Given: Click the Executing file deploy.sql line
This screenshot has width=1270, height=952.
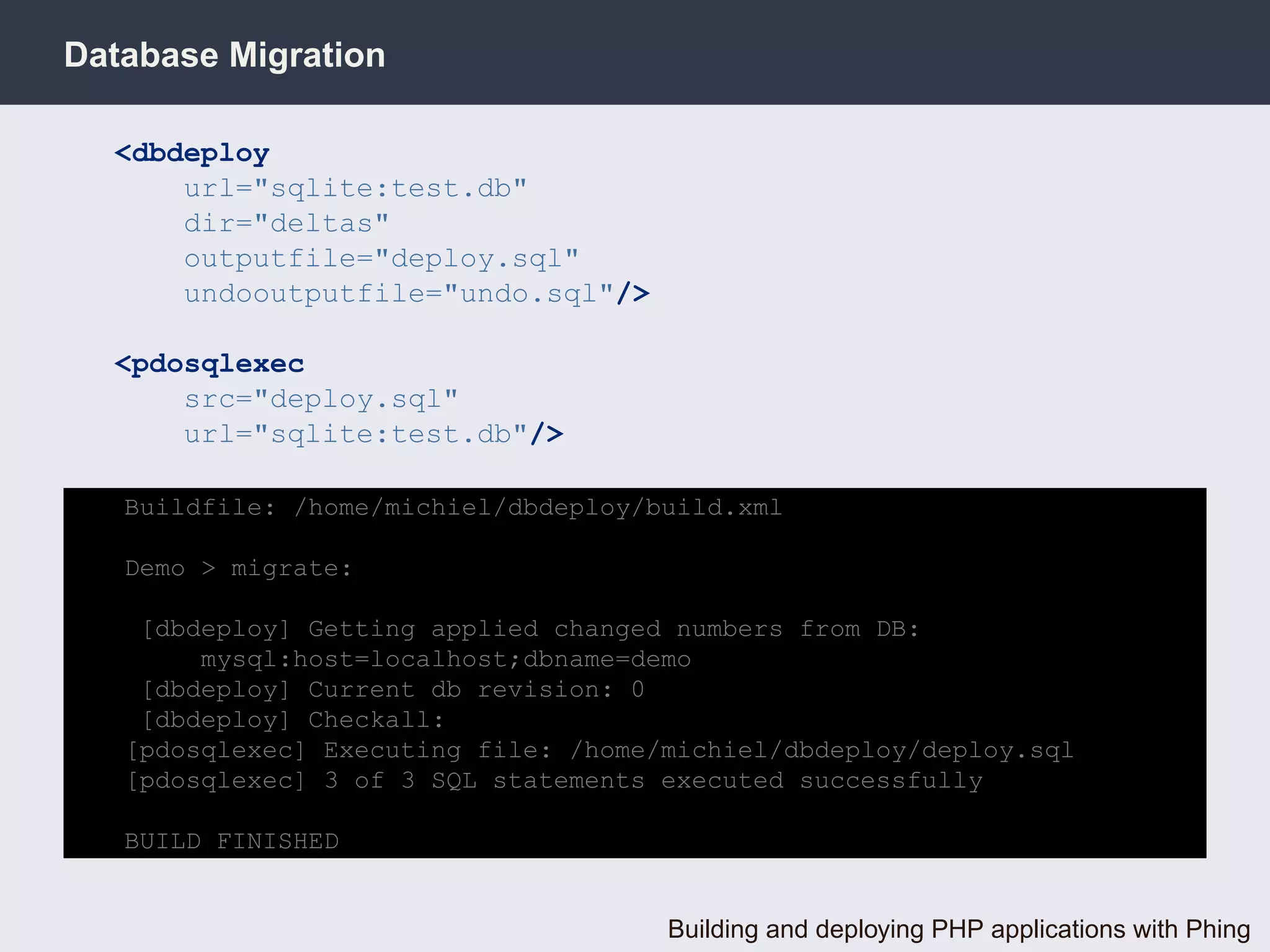Looking at the screenshot, I should [600, 751].
